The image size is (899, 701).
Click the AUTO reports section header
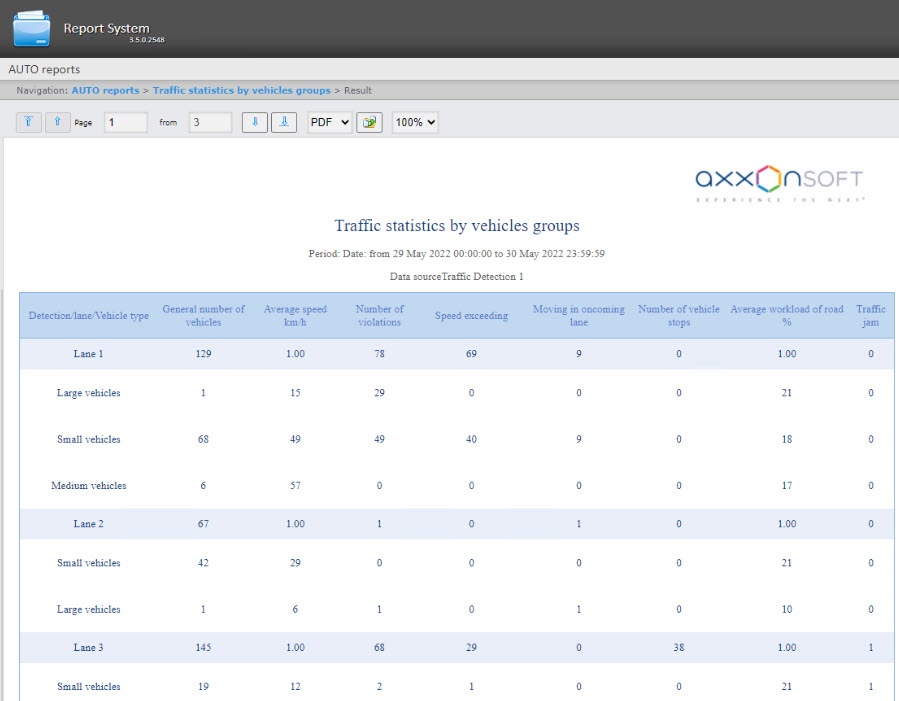pos(44,70)
